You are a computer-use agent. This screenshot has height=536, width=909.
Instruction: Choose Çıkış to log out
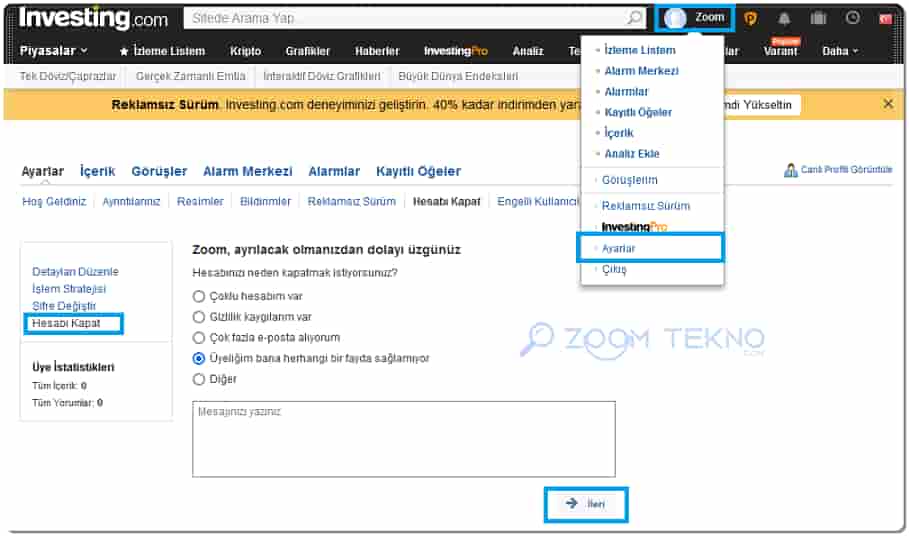point(614,269)
